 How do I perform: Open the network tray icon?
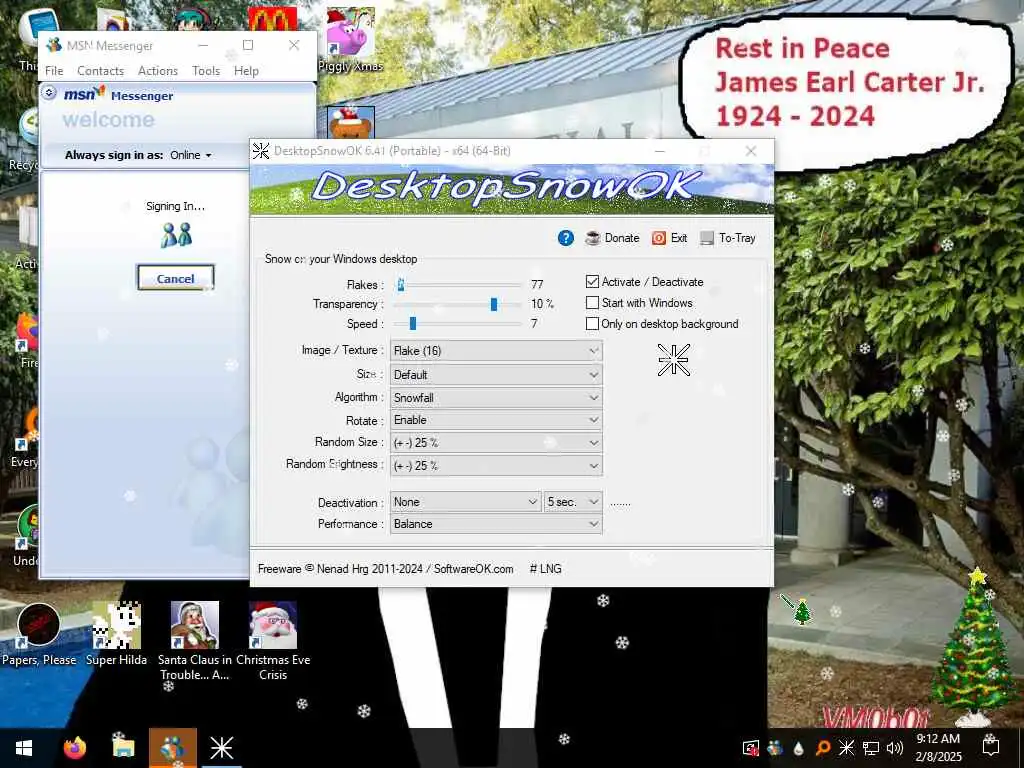pos(871,748)
